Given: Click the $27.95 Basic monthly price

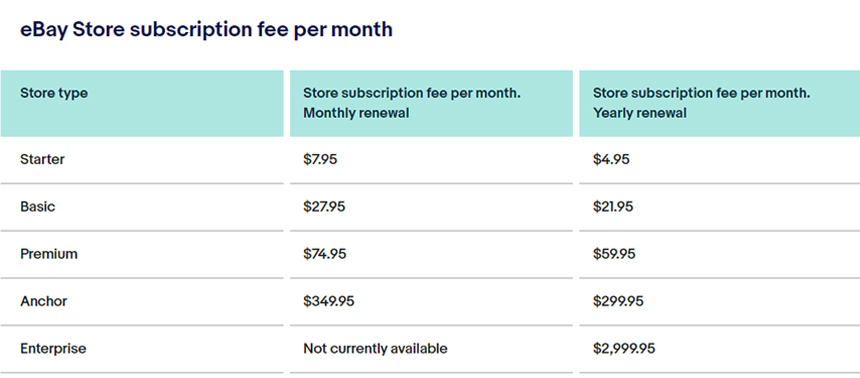Looking at the screenshot, I should 324,206.
